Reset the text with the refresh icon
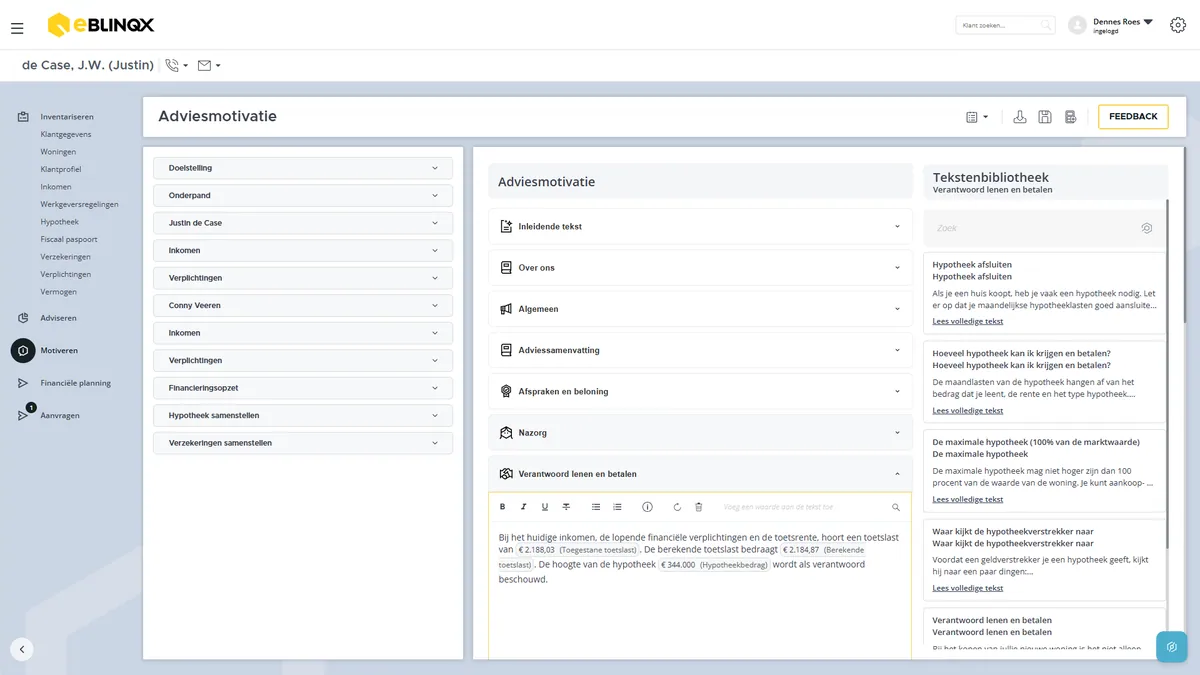The image size is (1200, 675). point(677,507)
